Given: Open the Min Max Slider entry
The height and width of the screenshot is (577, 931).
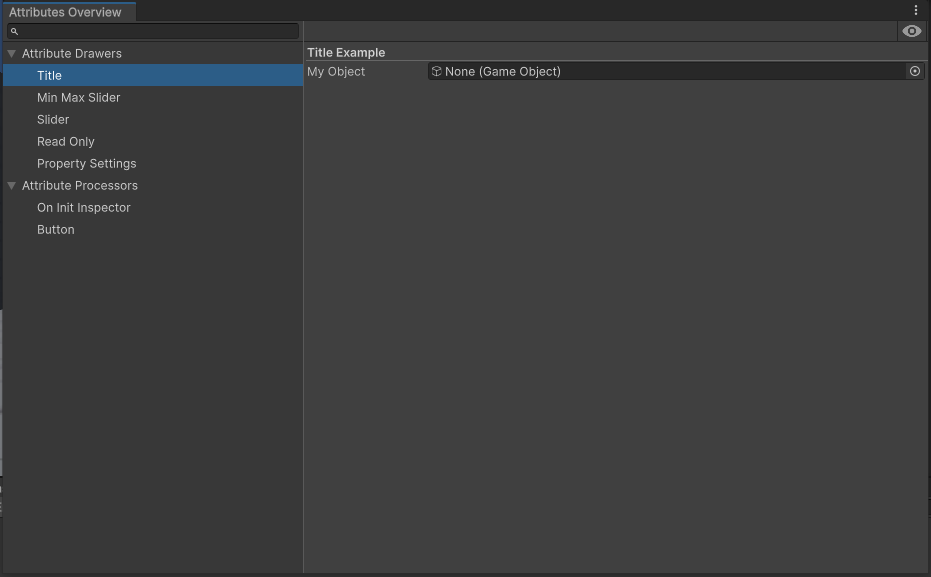Looking at the screenshot, I should tap(78, 98).
